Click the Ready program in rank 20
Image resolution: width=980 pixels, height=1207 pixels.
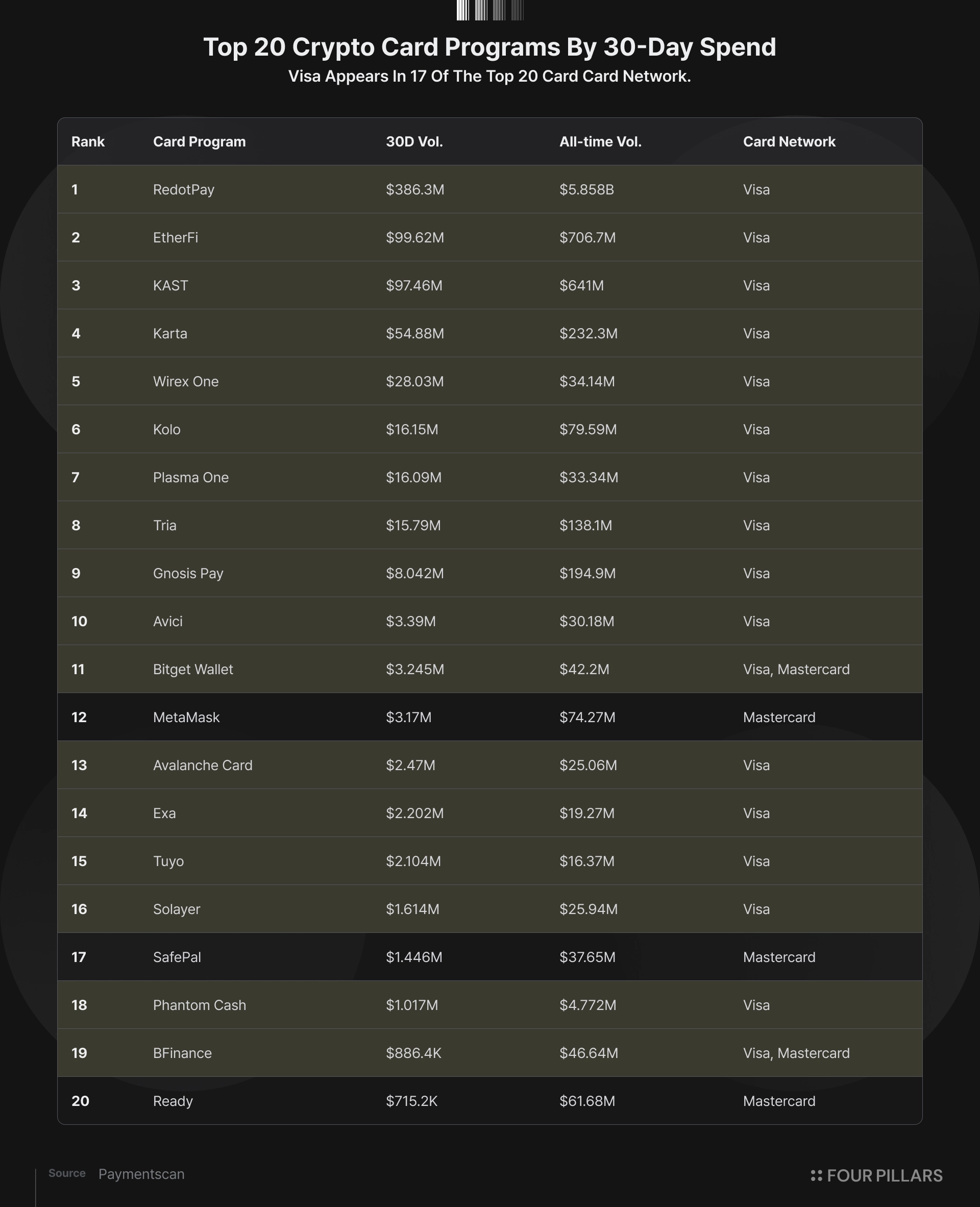173,1101
